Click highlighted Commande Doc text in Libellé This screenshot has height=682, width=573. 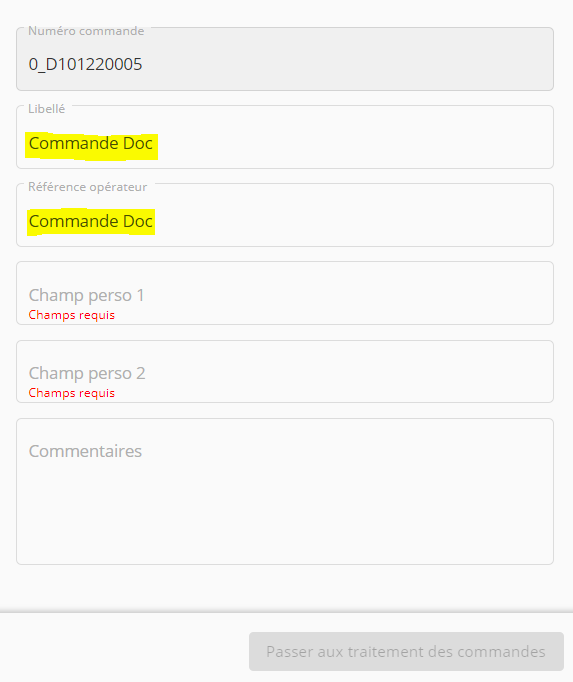click(91, 144)
